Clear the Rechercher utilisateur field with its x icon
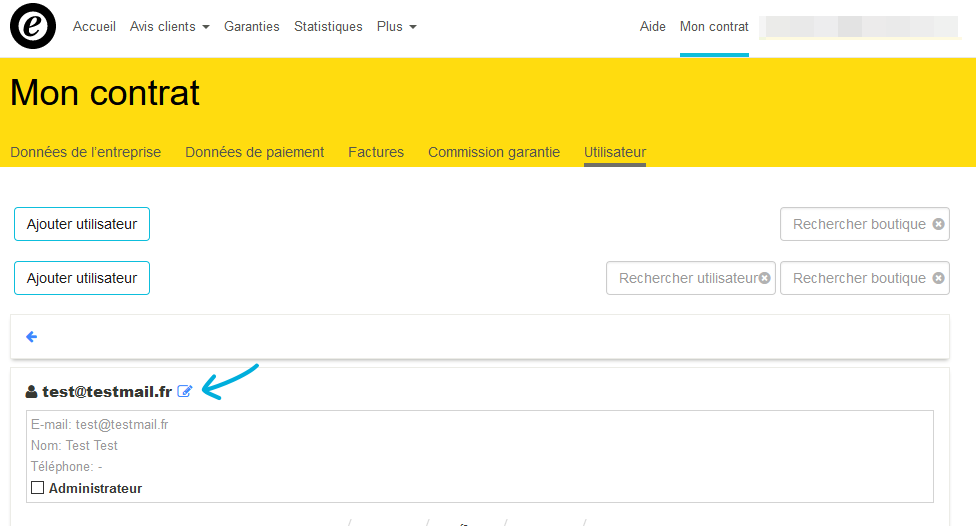Image resolution: width=976 pixels, height=526 pixels. point(764,278)
